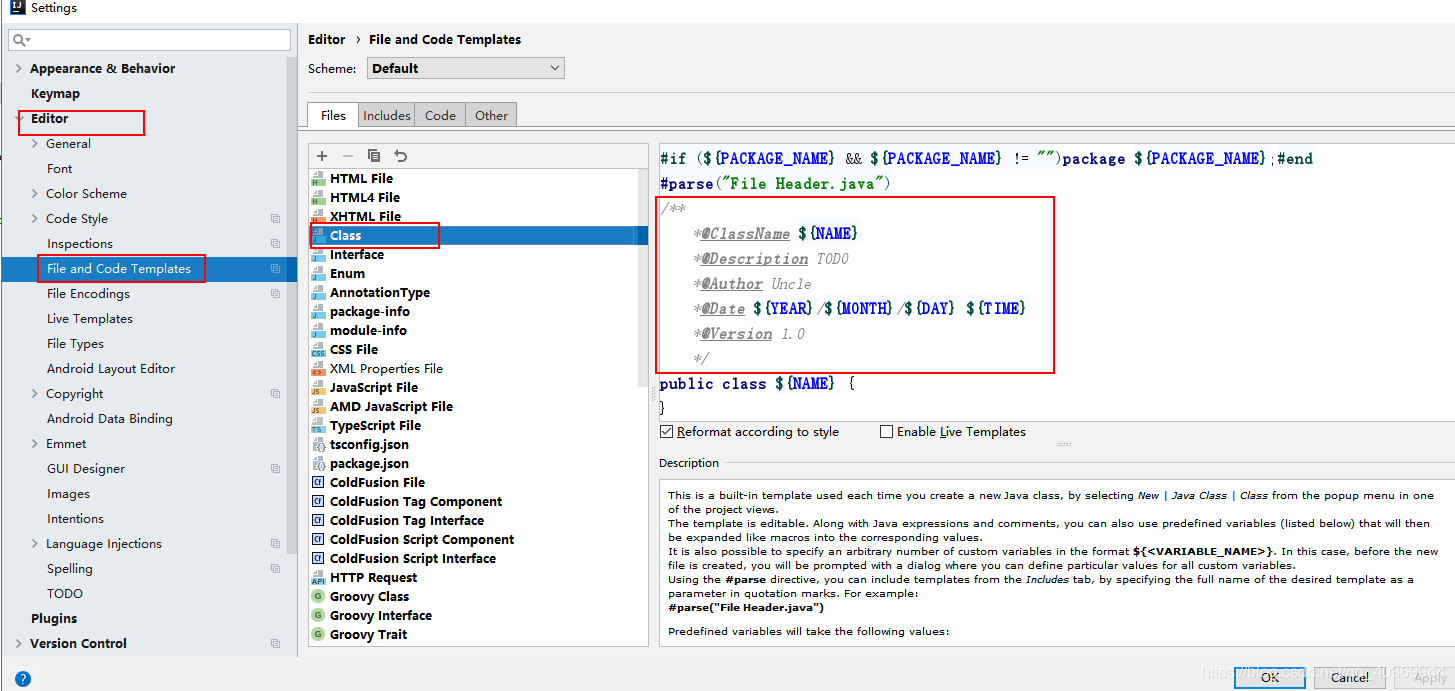
Task: Click the CSS File template icon
Action: click(x=318, y=350)
